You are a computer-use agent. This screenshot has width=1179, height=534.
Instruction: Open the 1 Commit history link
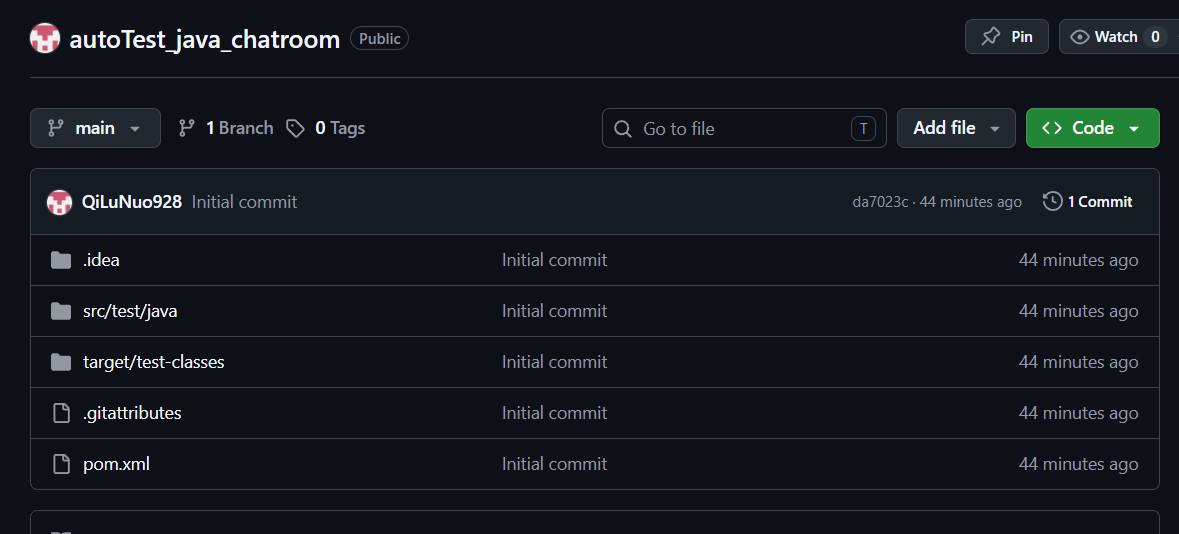(x=1099, y=202)
